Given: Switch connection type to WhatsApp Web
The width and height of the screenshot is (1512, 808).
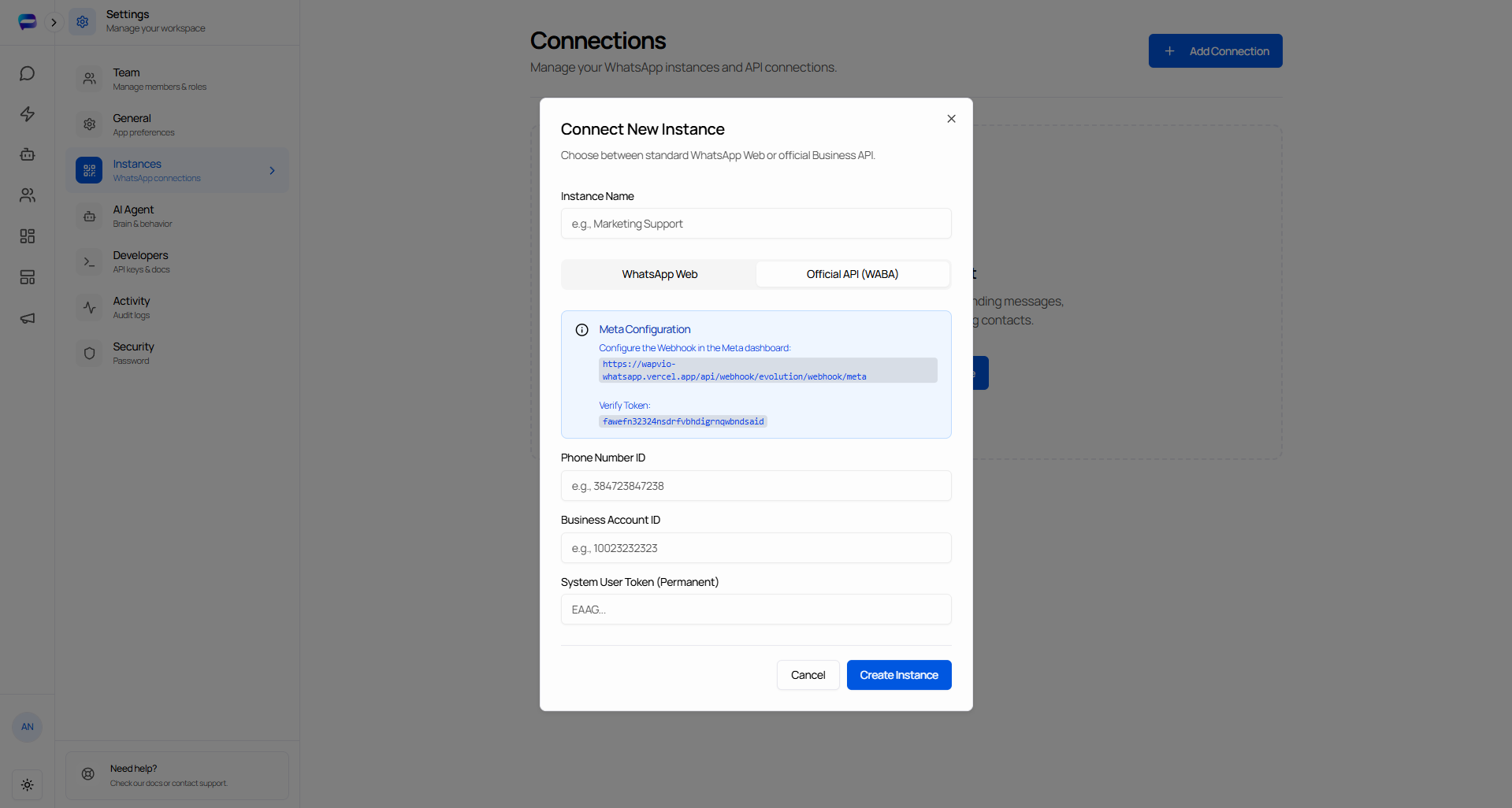Looking at the screenshot, I should 659,274.
